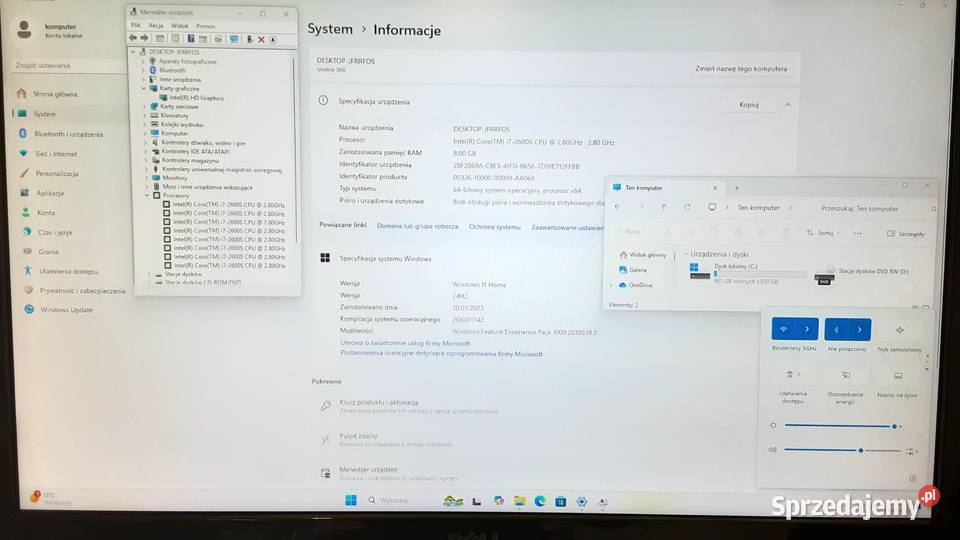Open Ułatwienia dostępu in sidebar
960x540 pixels.
[x=67, y=271]
